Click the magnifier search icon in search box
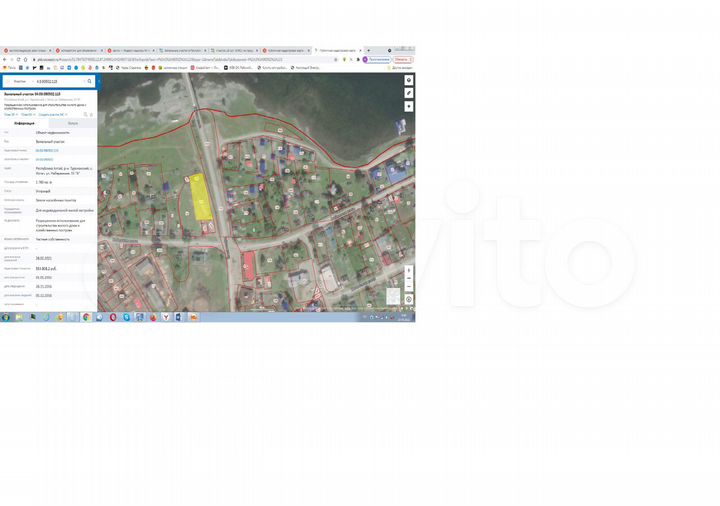Viewport: 720px width, 506px height. coord(90,81)
